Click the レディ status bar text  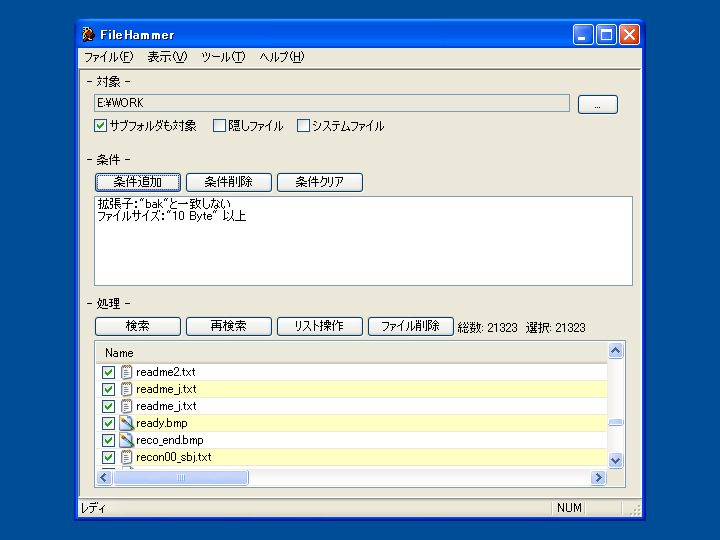[x=93, y=508]
